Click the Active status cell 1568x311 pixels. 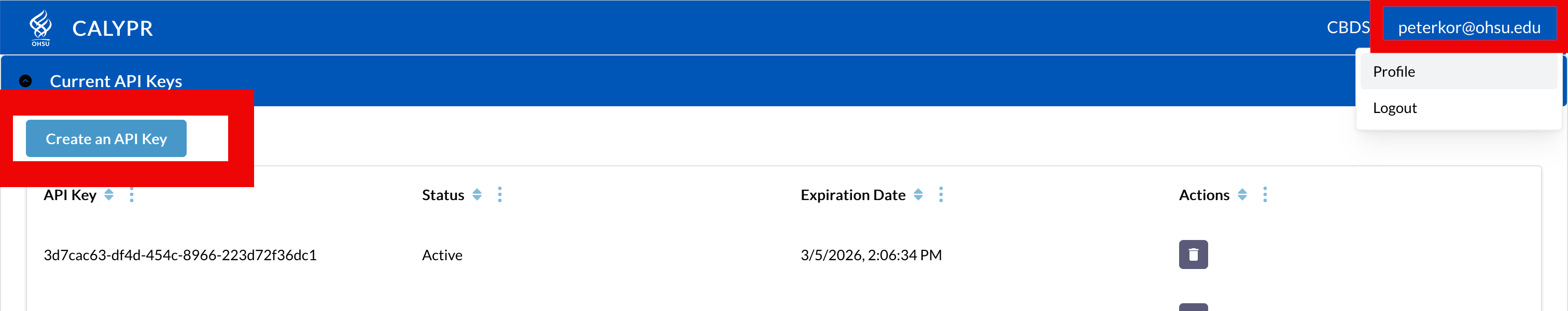pos(442,255)
